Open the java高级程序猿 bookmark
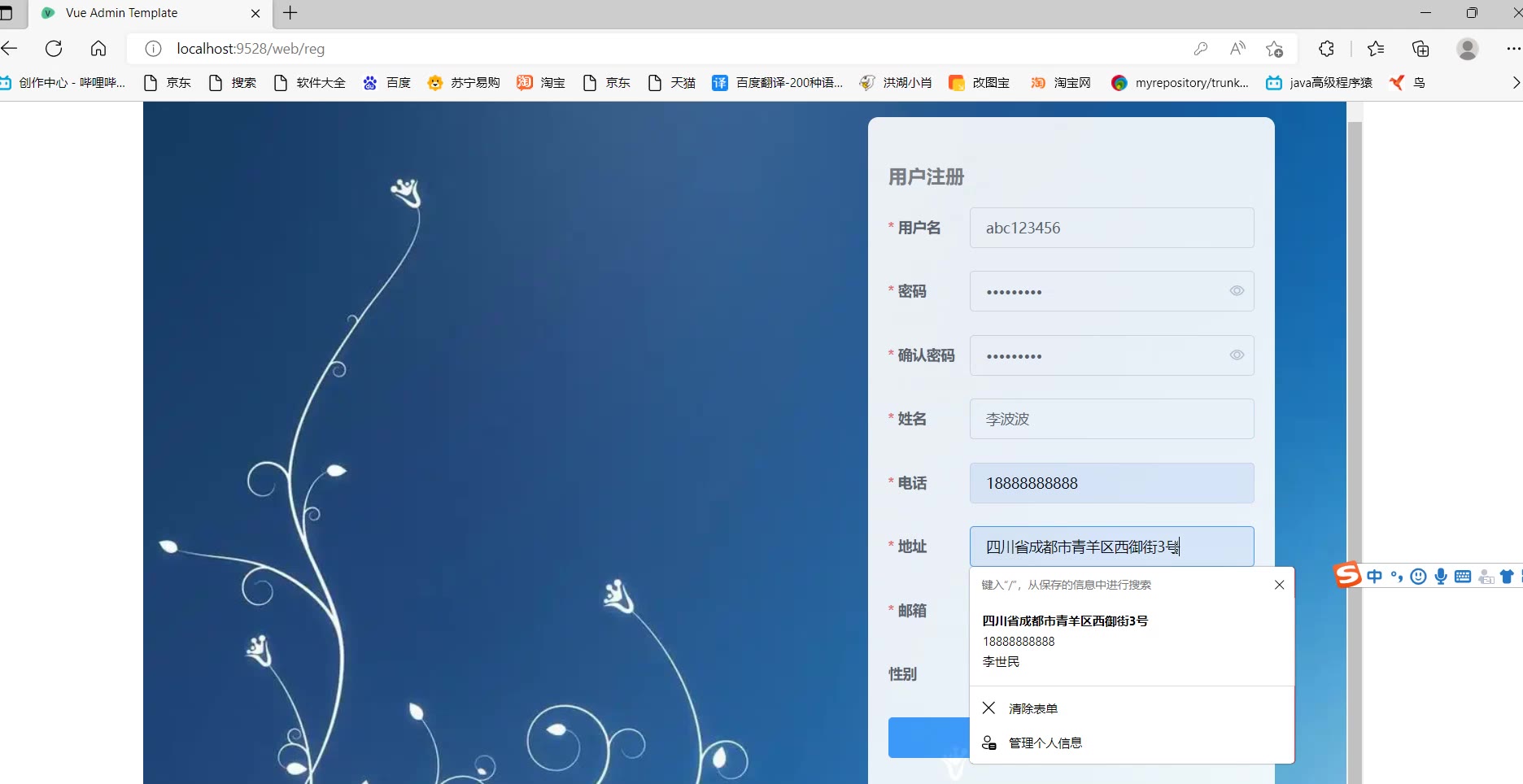Screen dimensions: 1523x784 pyautogui.click(x=1320, y=83)
